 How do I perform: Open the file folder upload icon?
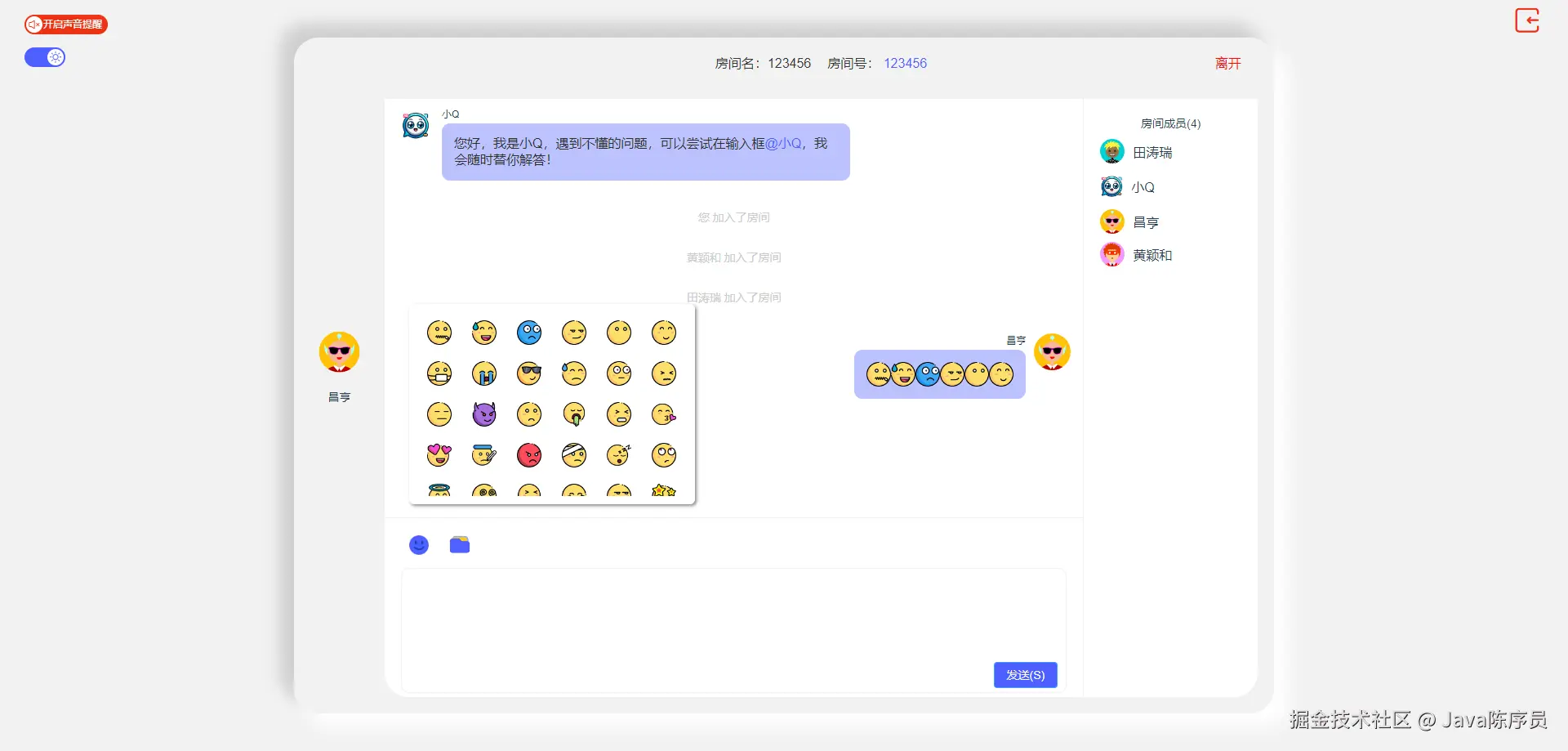[x=460, y=545]
